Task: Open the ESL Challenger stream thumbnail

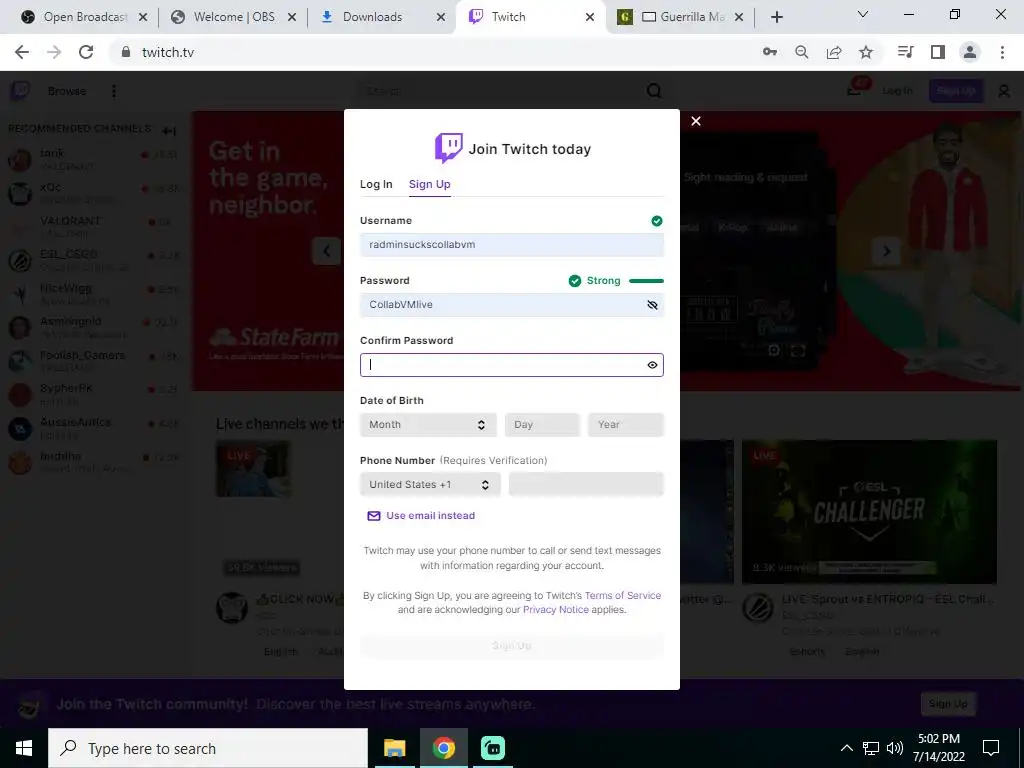Action: click(869, 511)
